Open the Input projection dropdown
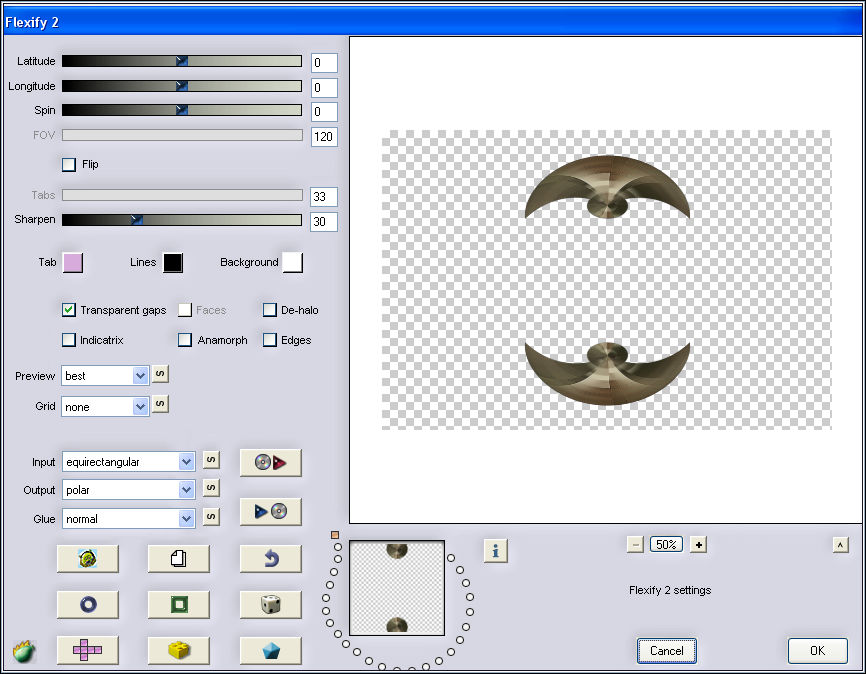Screen dimensions: 866x674 (128, 461)
